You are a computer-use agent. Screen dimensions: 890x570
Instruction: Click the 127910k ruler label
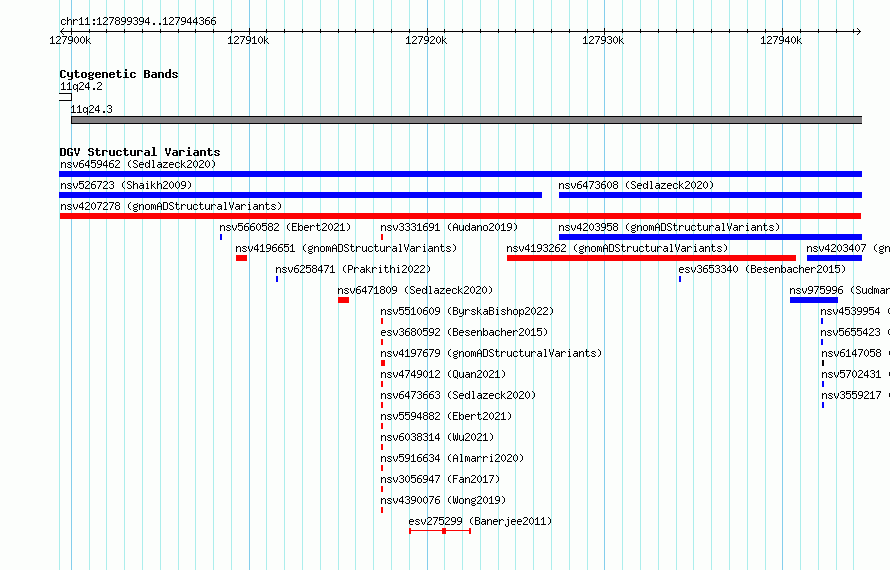pyautogui.click(x=248, y=40)
